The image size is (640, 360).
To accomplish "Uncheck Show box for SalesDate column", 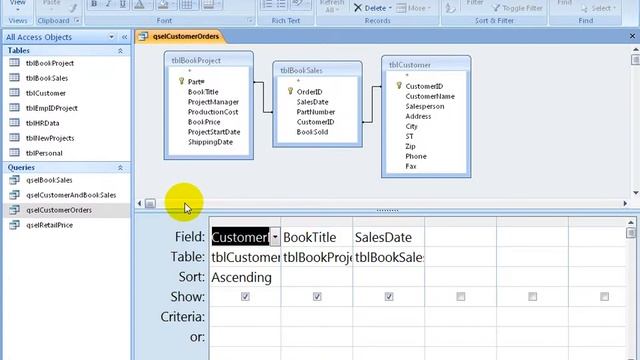I will click(389, 297).
